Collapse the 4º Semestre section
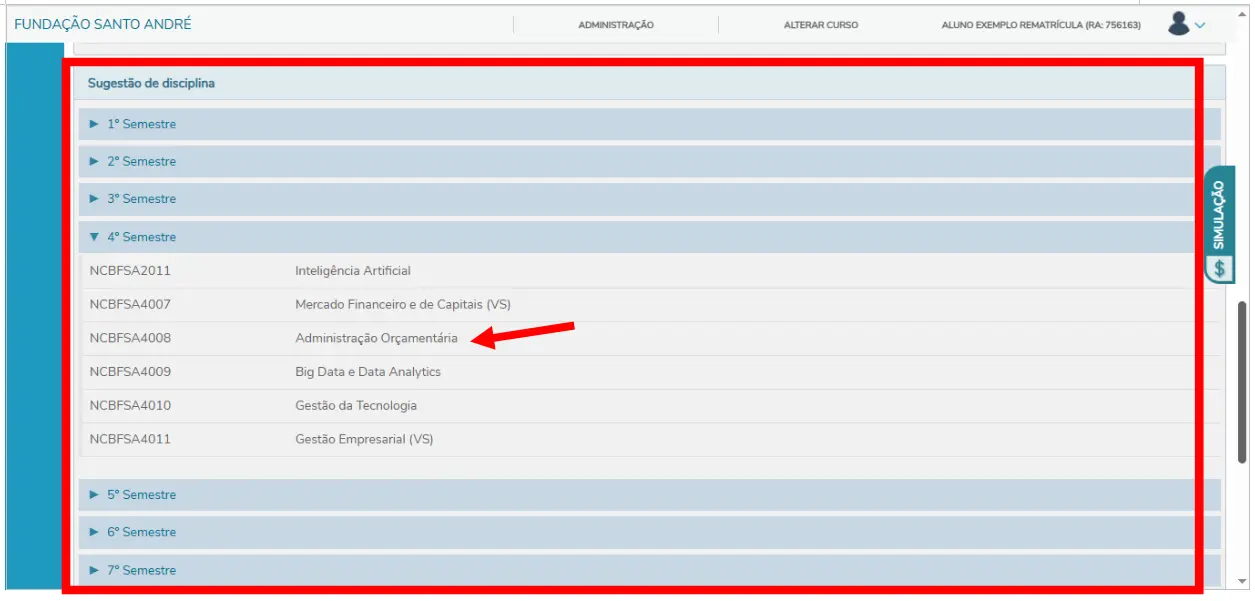1255x601 pixels. click(x=141, y=237)
